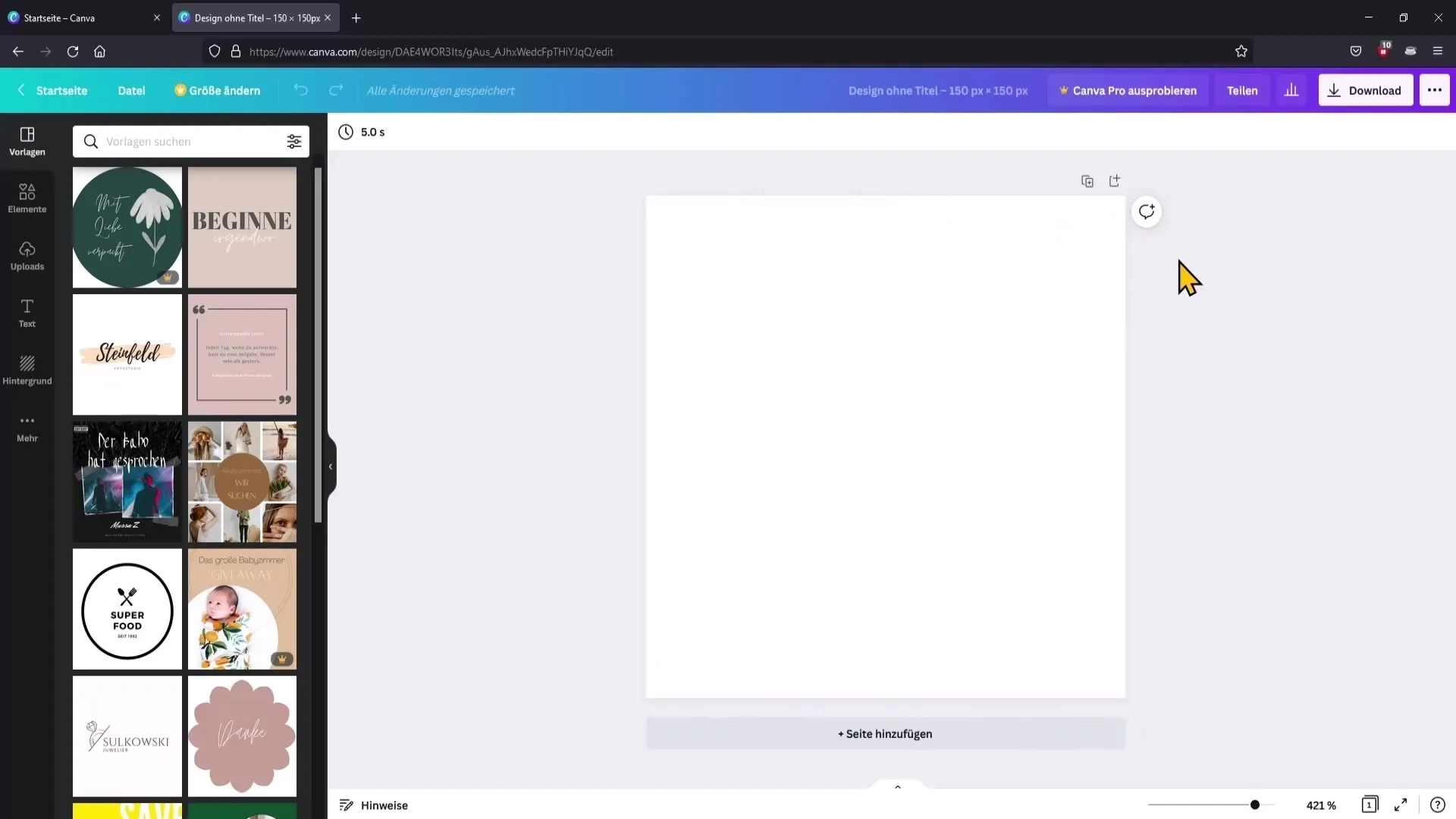Click the undo arrow button
Viewport: 1456px width, 819px height.
pos(300,90)
